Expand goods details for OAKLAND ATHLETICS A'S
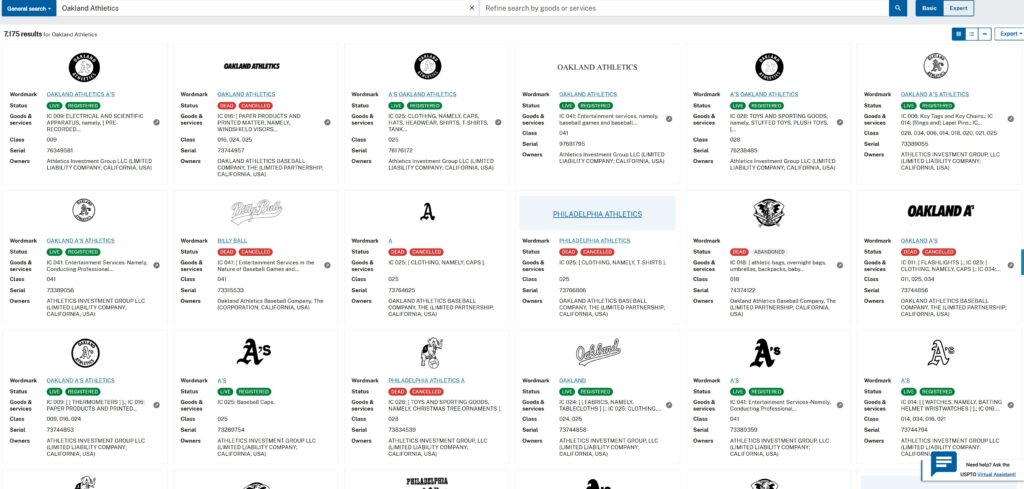The image size is (1024, 489). coord(156,122)
